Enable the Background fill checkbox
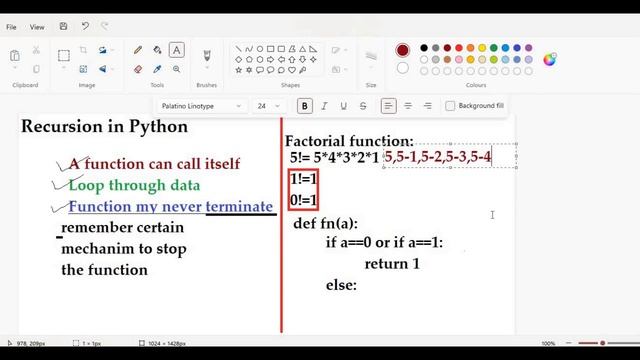 (450, 106)
